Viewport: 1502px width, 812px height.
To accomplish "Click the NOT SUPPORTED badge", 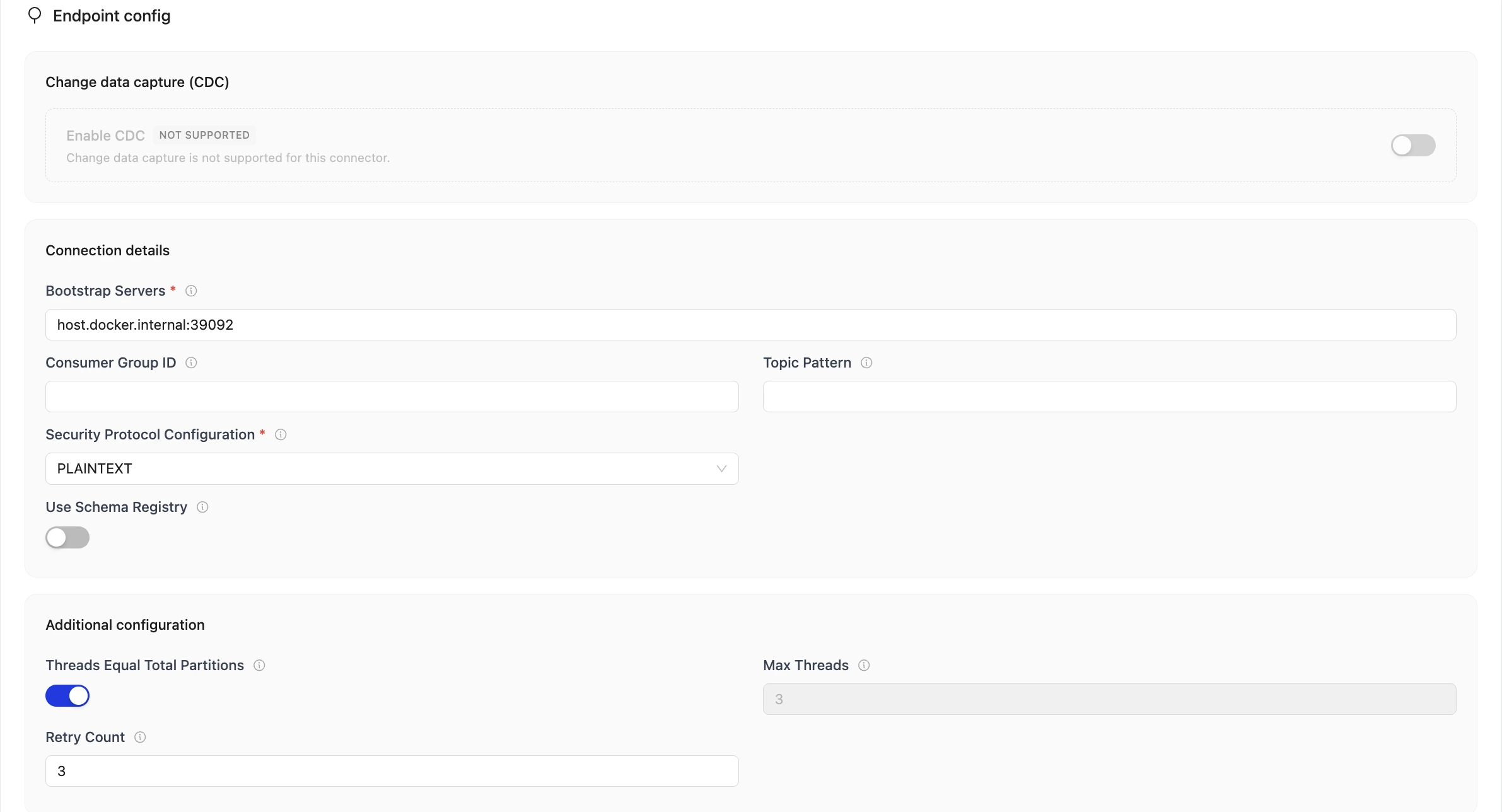I will (204, 135).
